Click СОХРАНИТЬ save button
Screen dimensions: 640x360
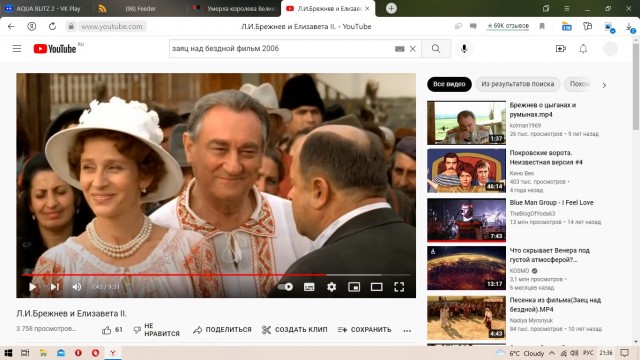(x=364, y=330)
